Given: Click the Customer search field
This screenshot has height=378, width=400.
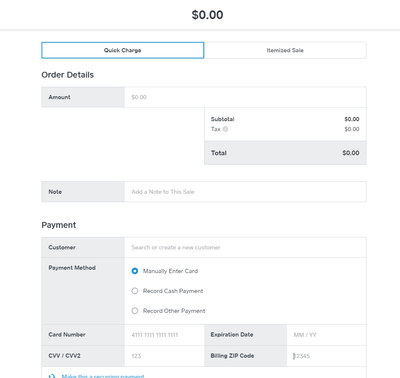Looking at the screenshot, I should click(x=245, y=247).
